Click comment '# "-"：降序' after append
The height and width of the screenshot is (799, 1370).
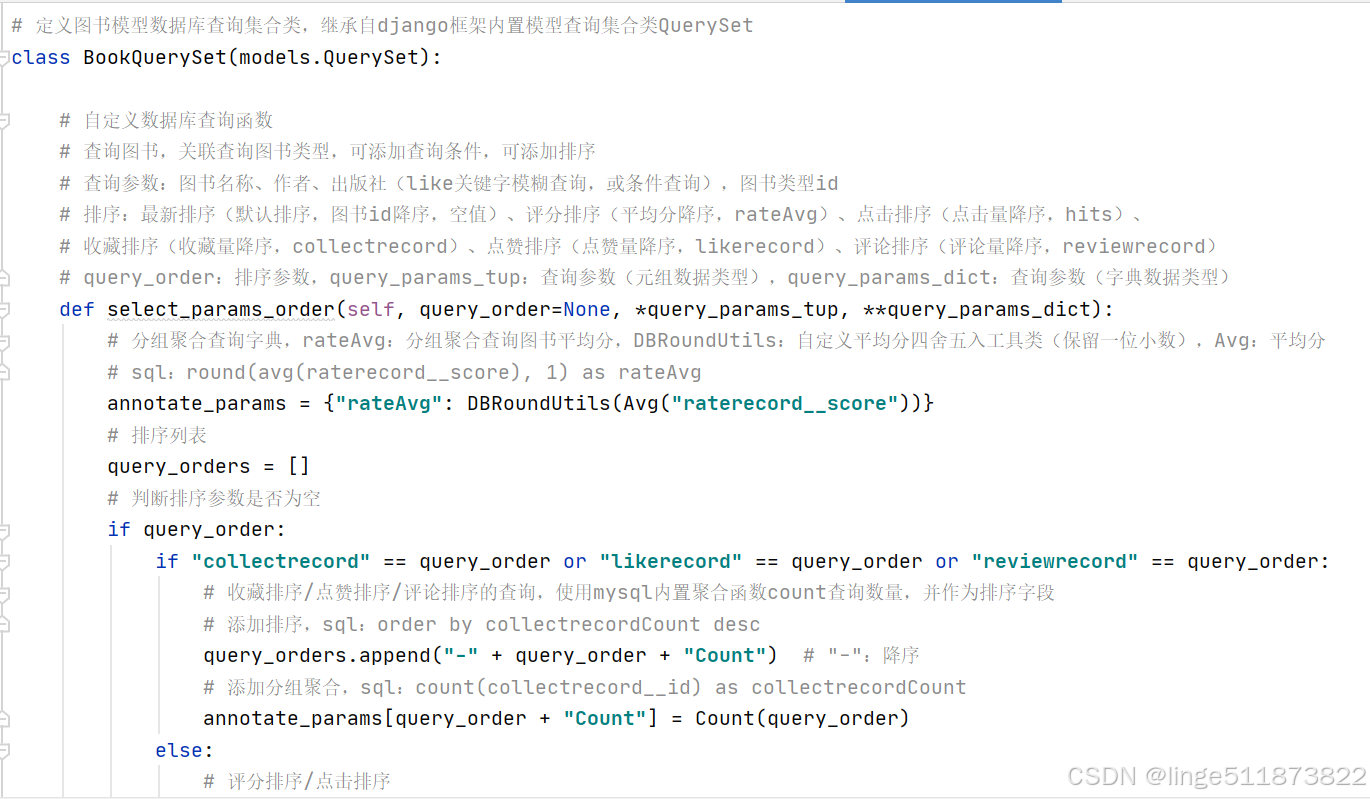coord(861,655)
